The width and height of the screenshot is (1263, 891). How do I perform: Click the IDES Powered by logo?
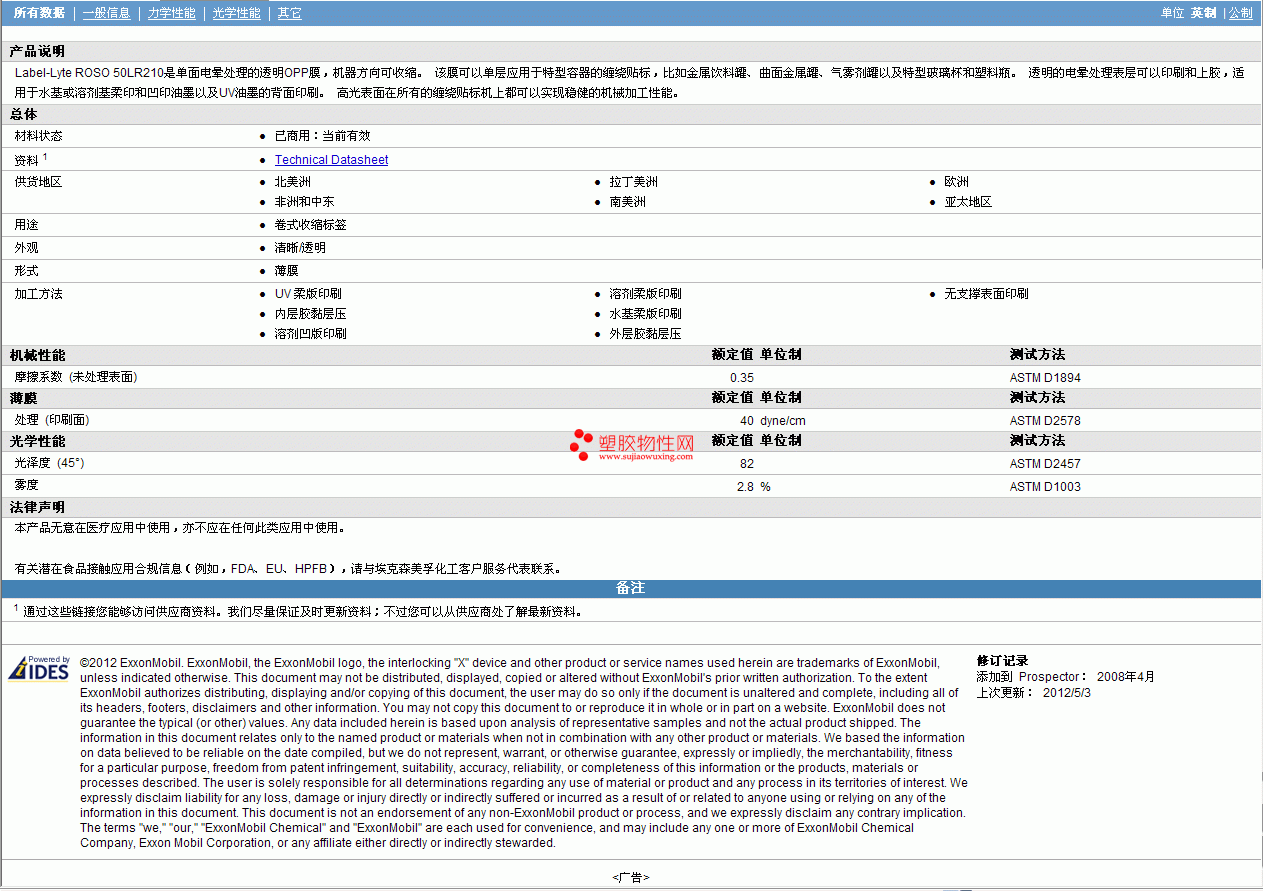(x=40, y=669)
